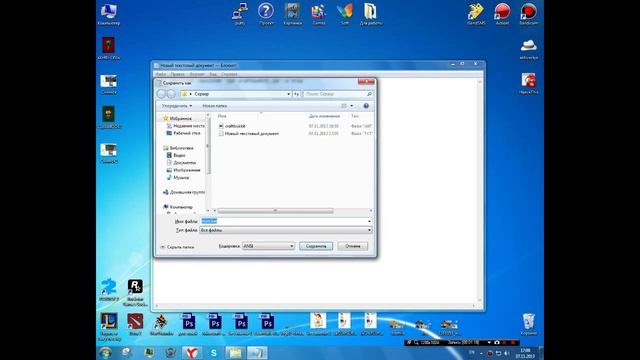Image resolution: width=640 pixels, height=360 pixels.
Task: Click the cloud desktop icon on right side
Action: coord(529,48)
